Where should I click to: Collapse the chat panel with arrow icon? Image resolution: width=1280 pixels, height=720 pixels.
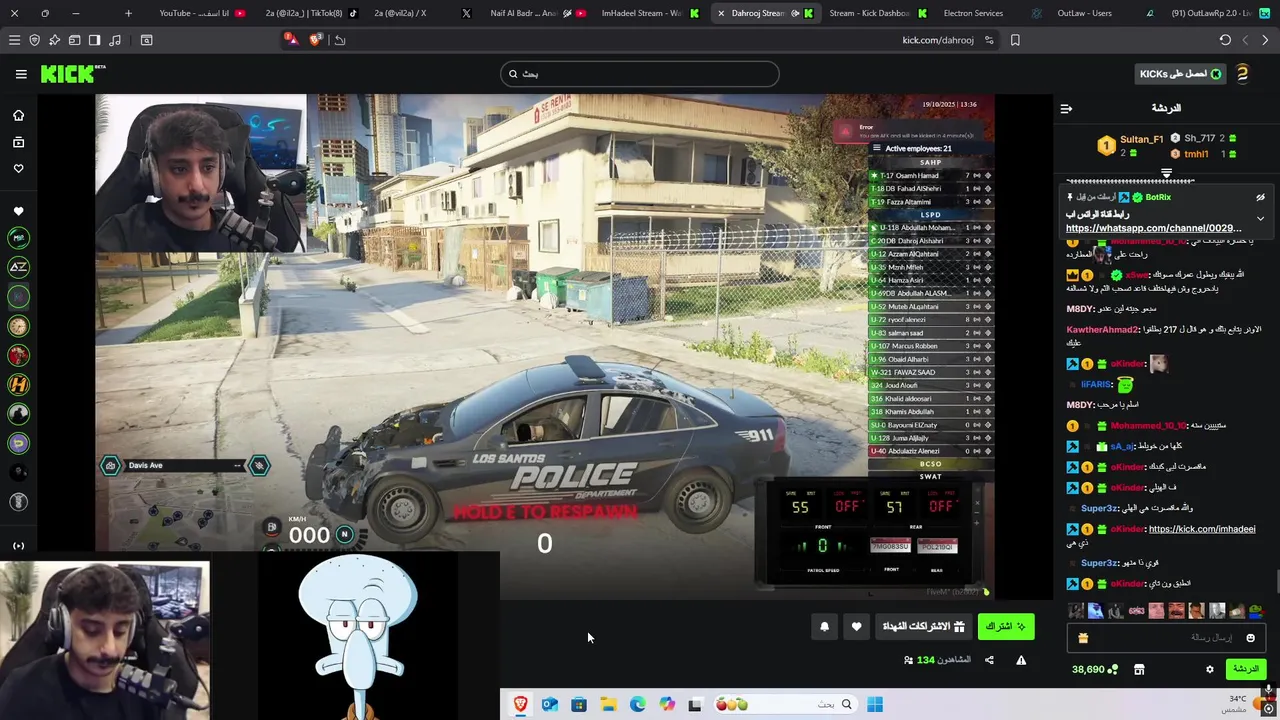(1066, 108)
